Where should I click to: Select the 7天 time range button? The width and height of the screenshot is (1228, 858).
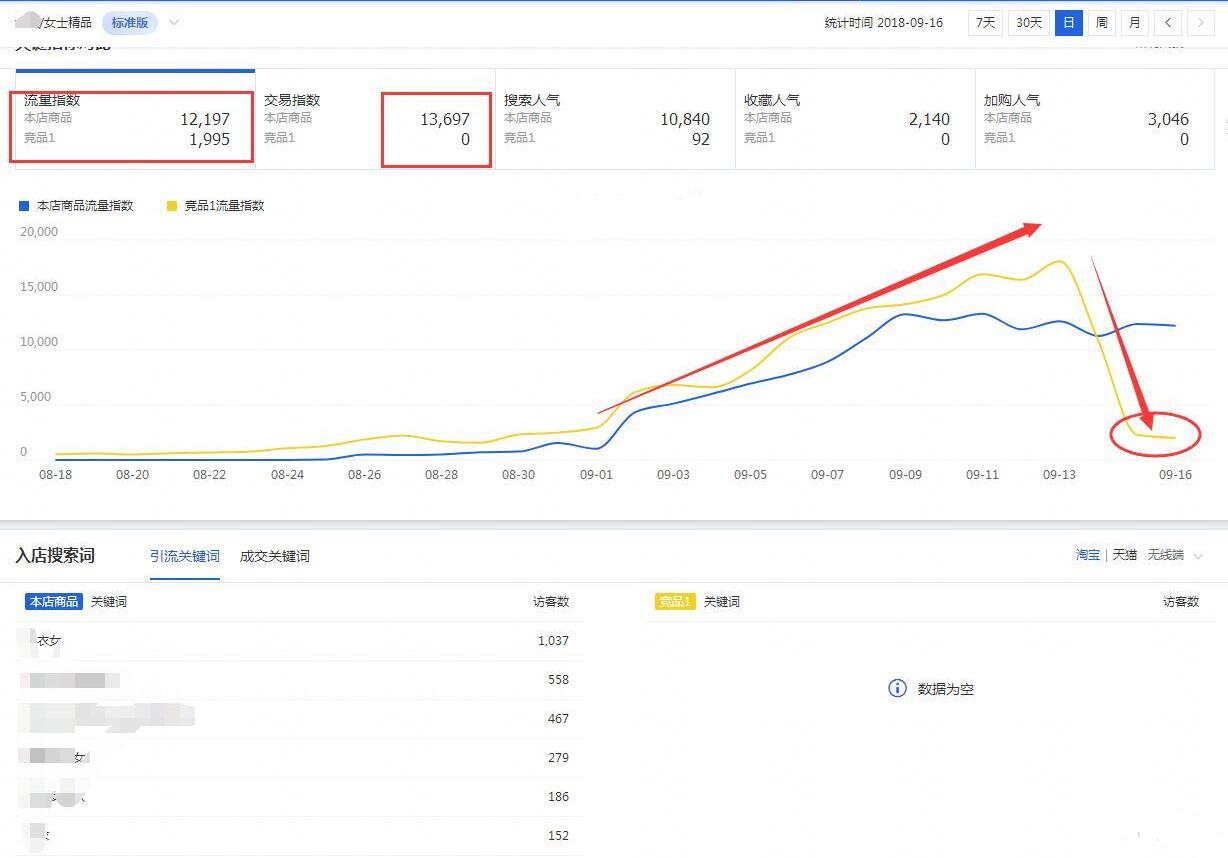[986, 22]
